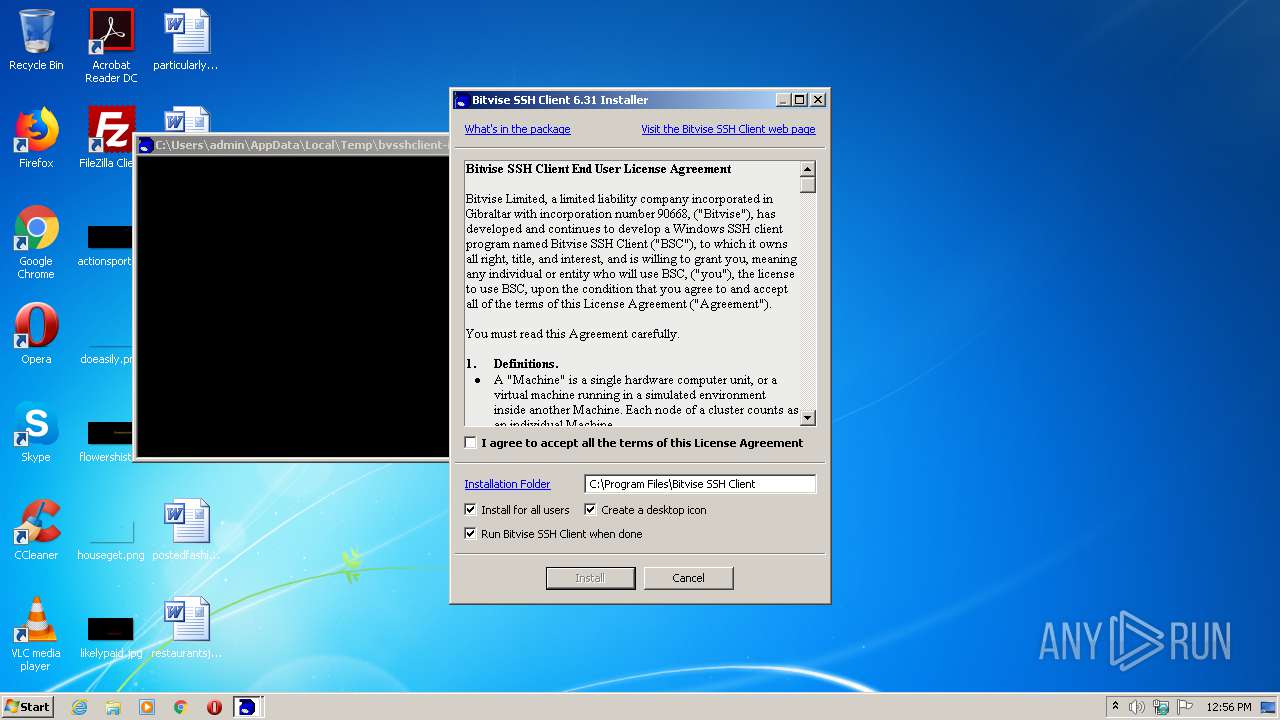Click the Chrome taskbar icon
The height and width of the screenshot is (720, 1280).
(x=181, y=707)
